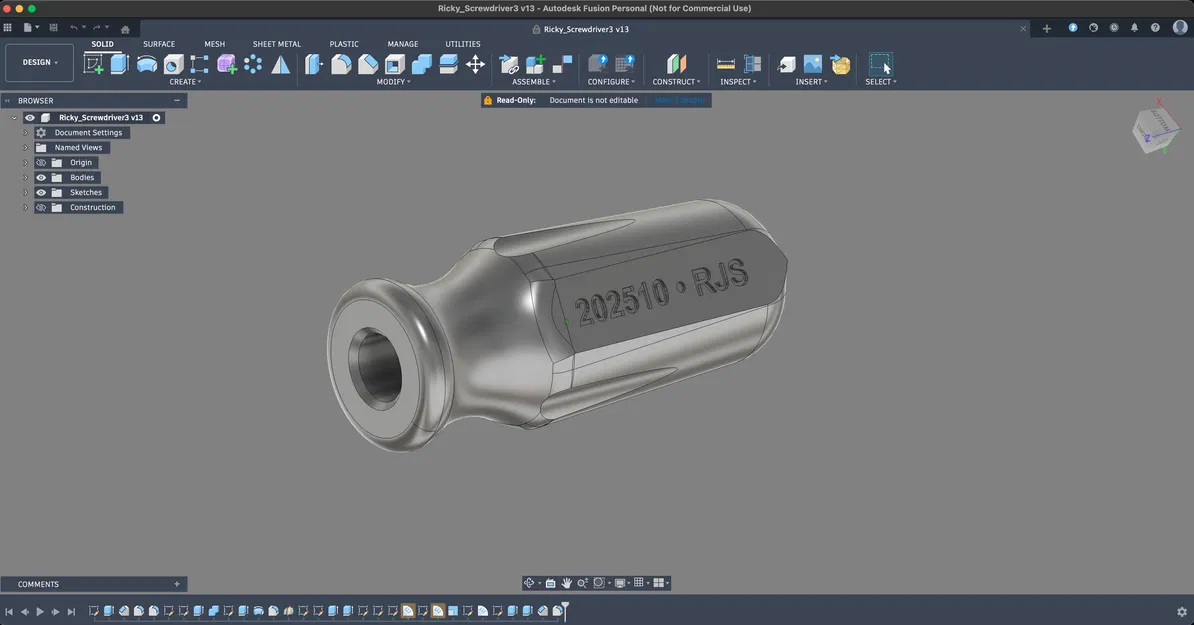Expand the Named Views node

(25, 148)
